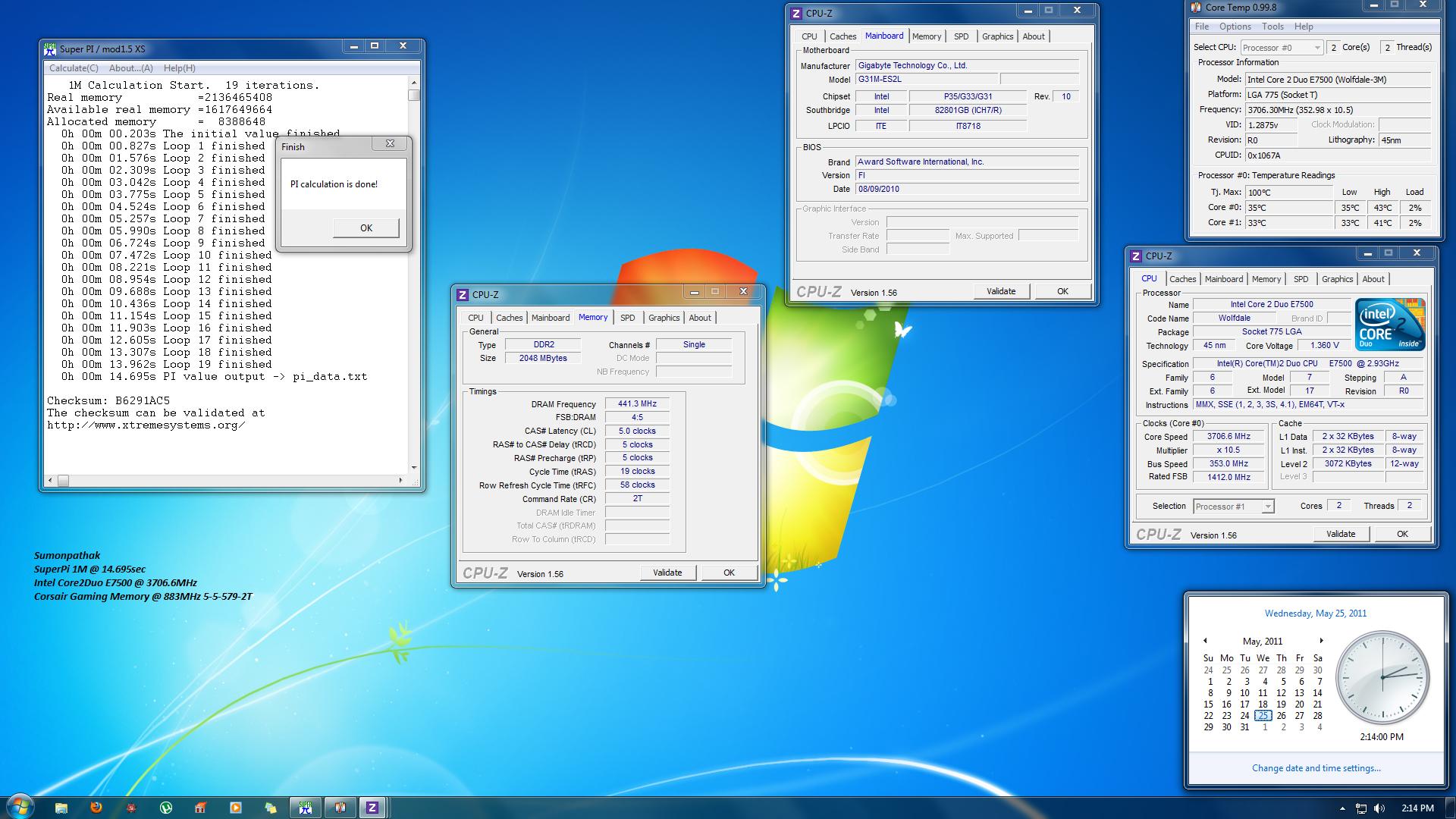
Task: Switch to SPD tab in CPU-Z Memory window
Action: click(627, 318)
